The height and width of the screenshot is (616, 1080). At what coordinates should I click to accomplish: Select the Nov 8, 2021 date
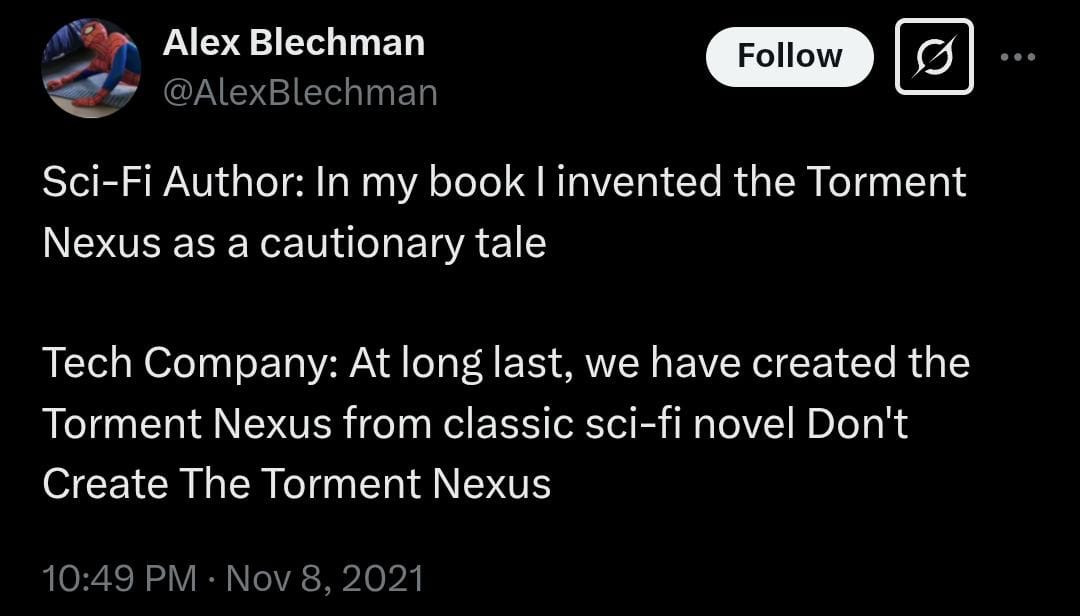pyautogui.click(x=324, y=577)
